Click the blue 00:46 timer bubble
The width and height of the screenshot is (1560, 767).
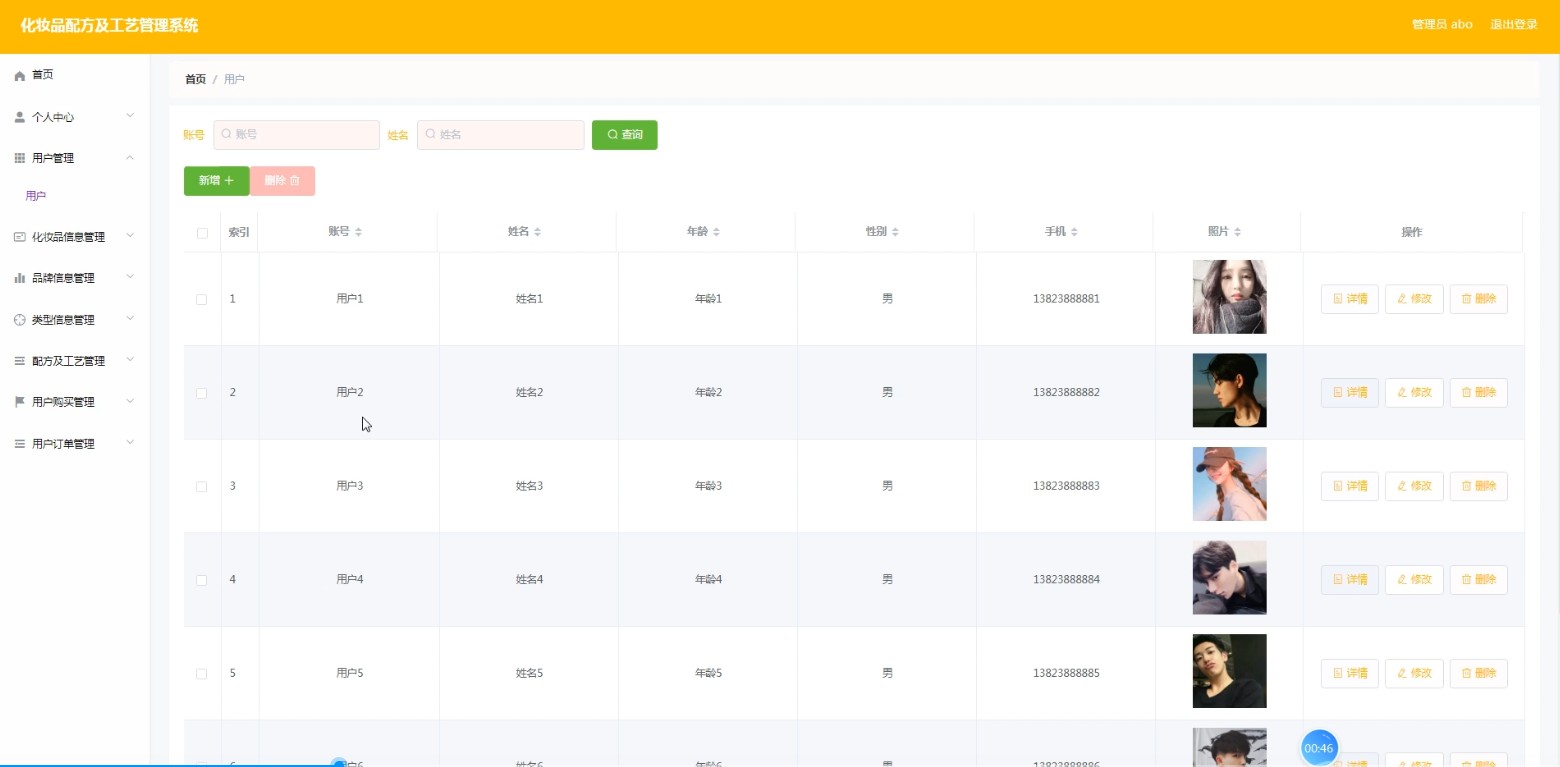1319,748
